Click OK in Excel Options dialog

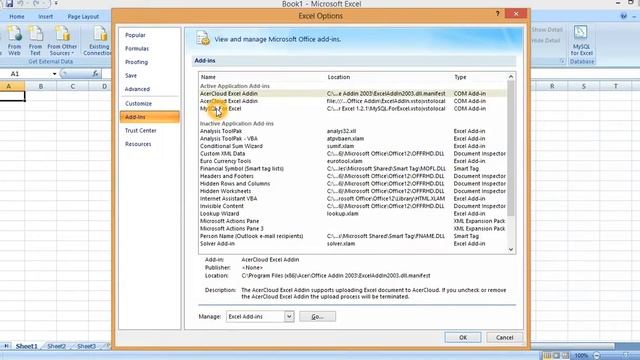pyautogui.click(x=463, y=338)
